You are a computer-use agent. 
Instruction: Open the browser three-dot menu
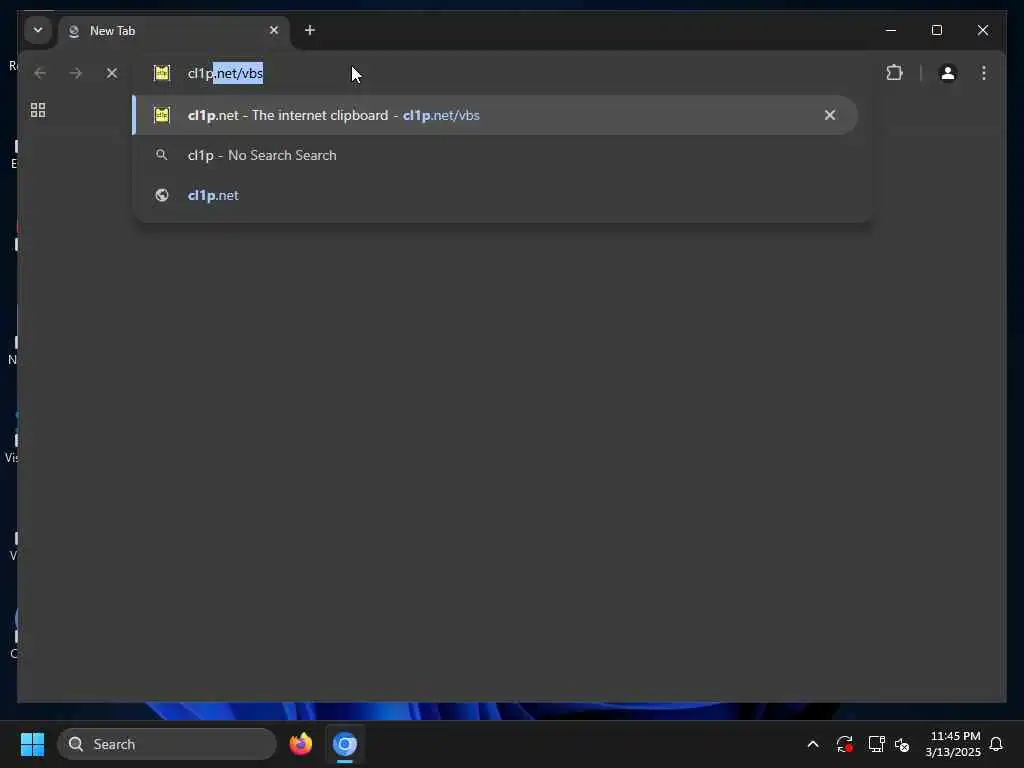(984, 72)
